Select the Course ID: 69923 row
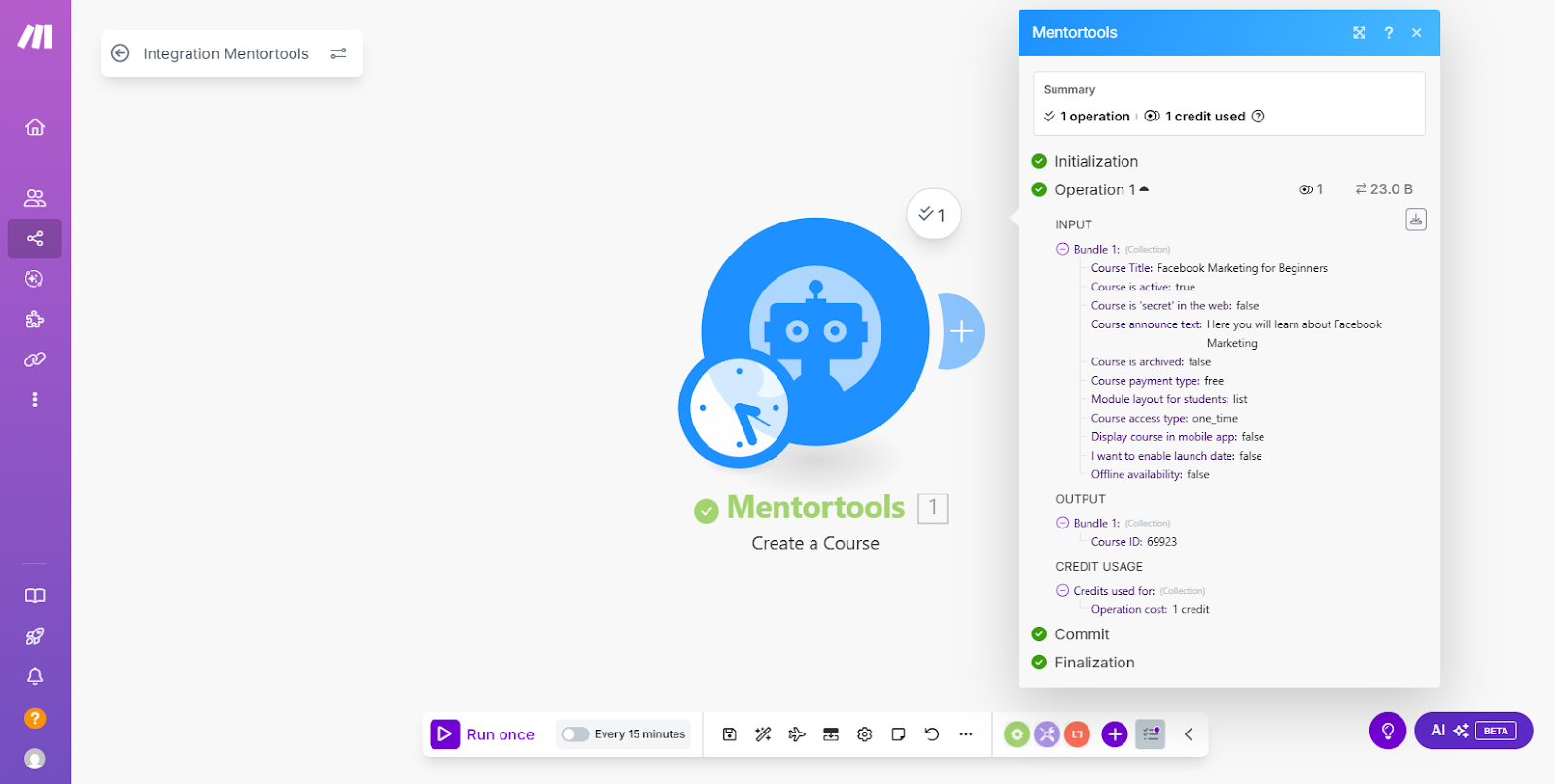 (1134, 542)
